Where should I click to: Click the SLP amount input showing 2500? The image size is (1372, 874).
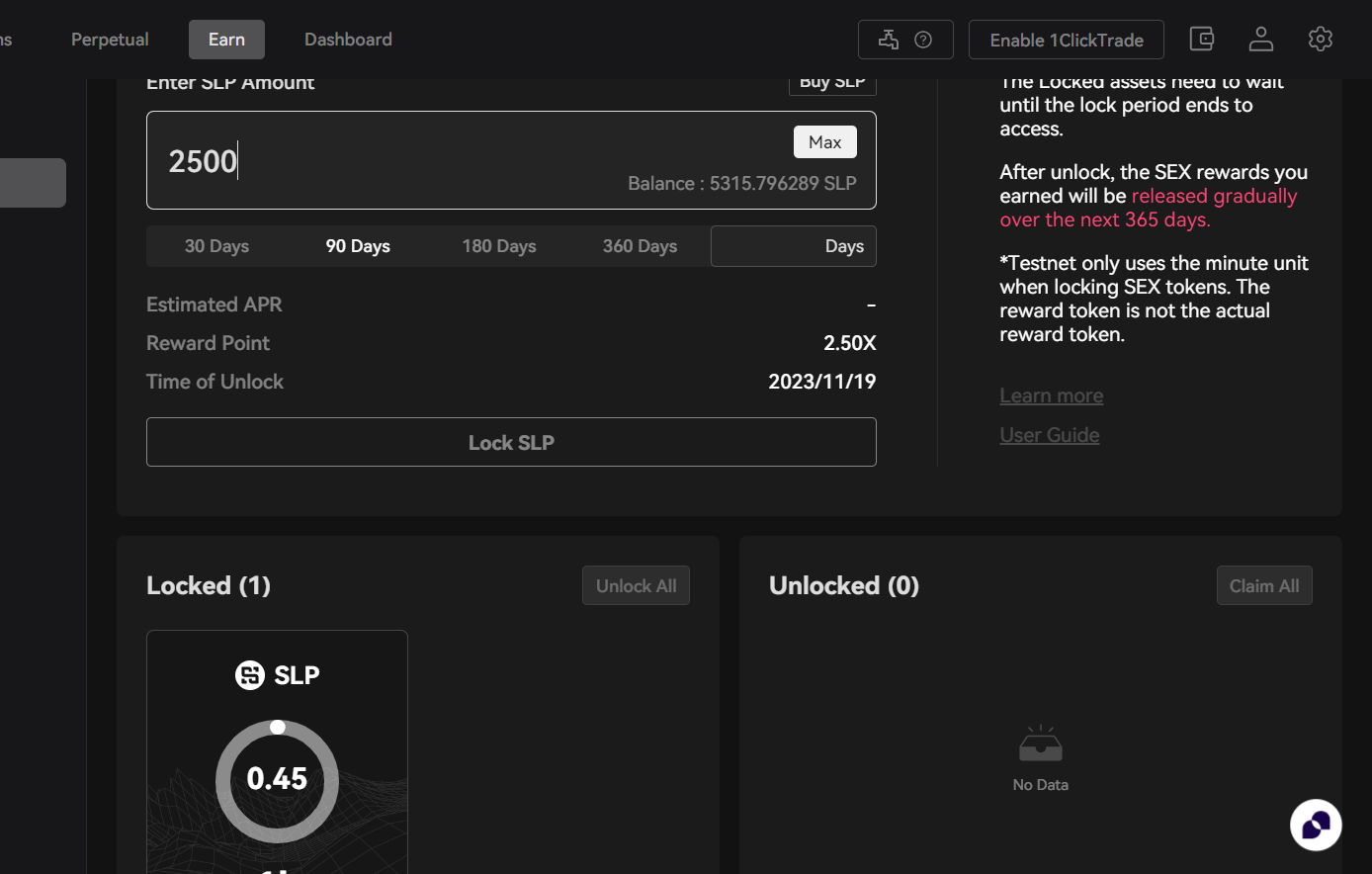coord(511,160)
